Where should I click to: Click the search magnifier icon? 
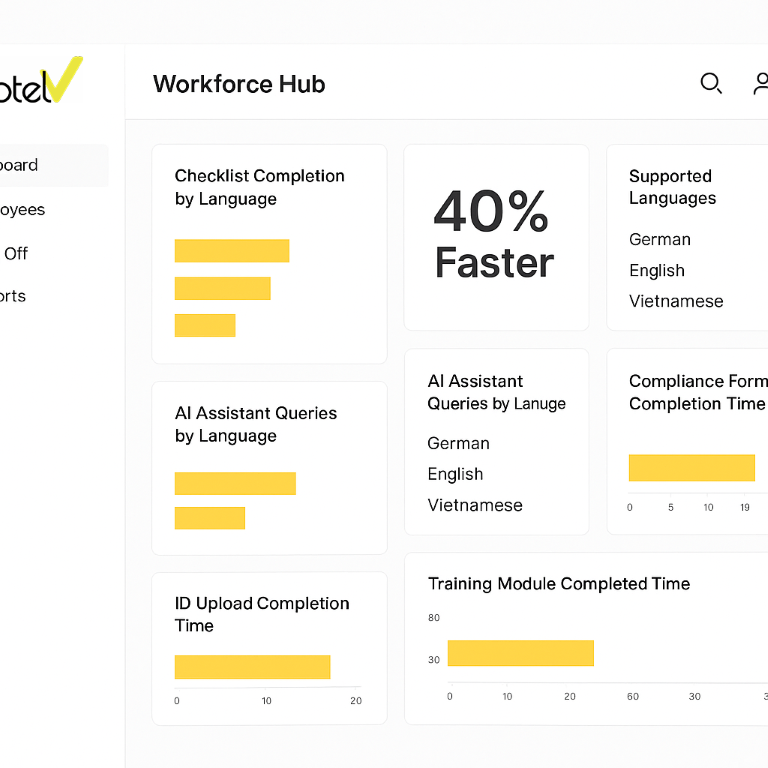tap(711, 84)
